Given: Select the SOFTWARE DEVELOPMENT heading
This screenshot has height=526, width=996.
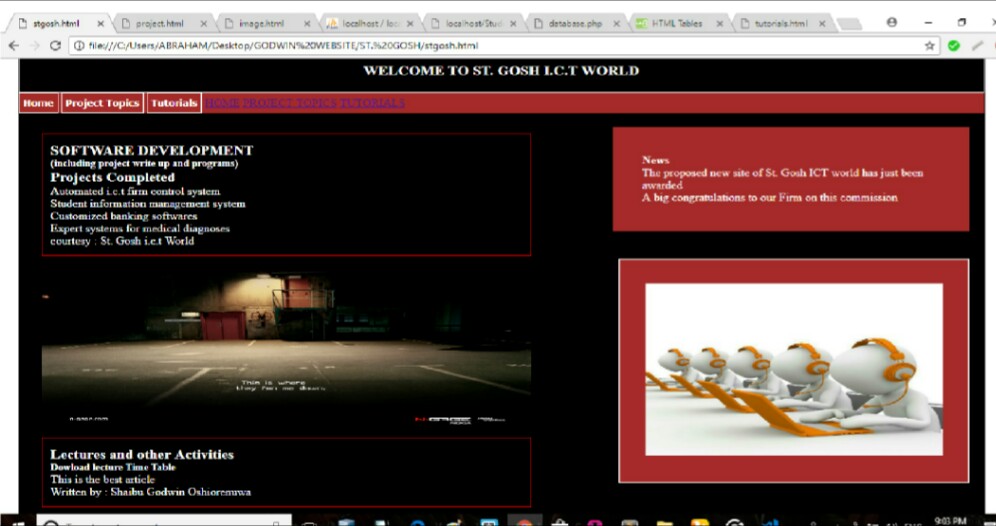Looking at the screenshot, I should tap(152, 151).
